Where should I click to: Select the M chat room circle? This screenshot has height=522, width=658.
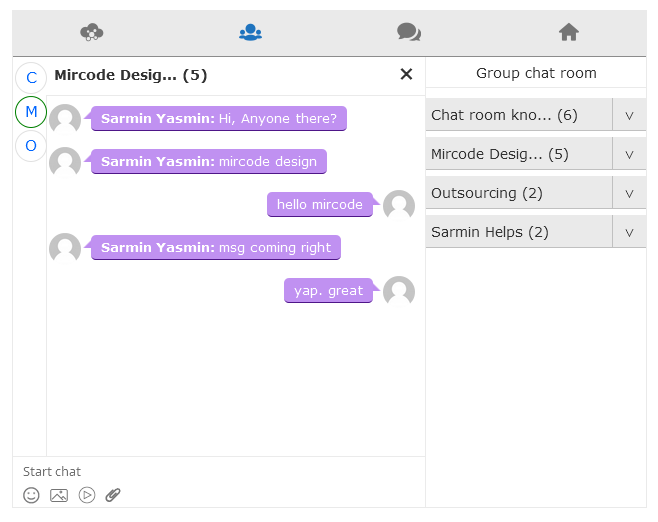click(x=31, y=112)
